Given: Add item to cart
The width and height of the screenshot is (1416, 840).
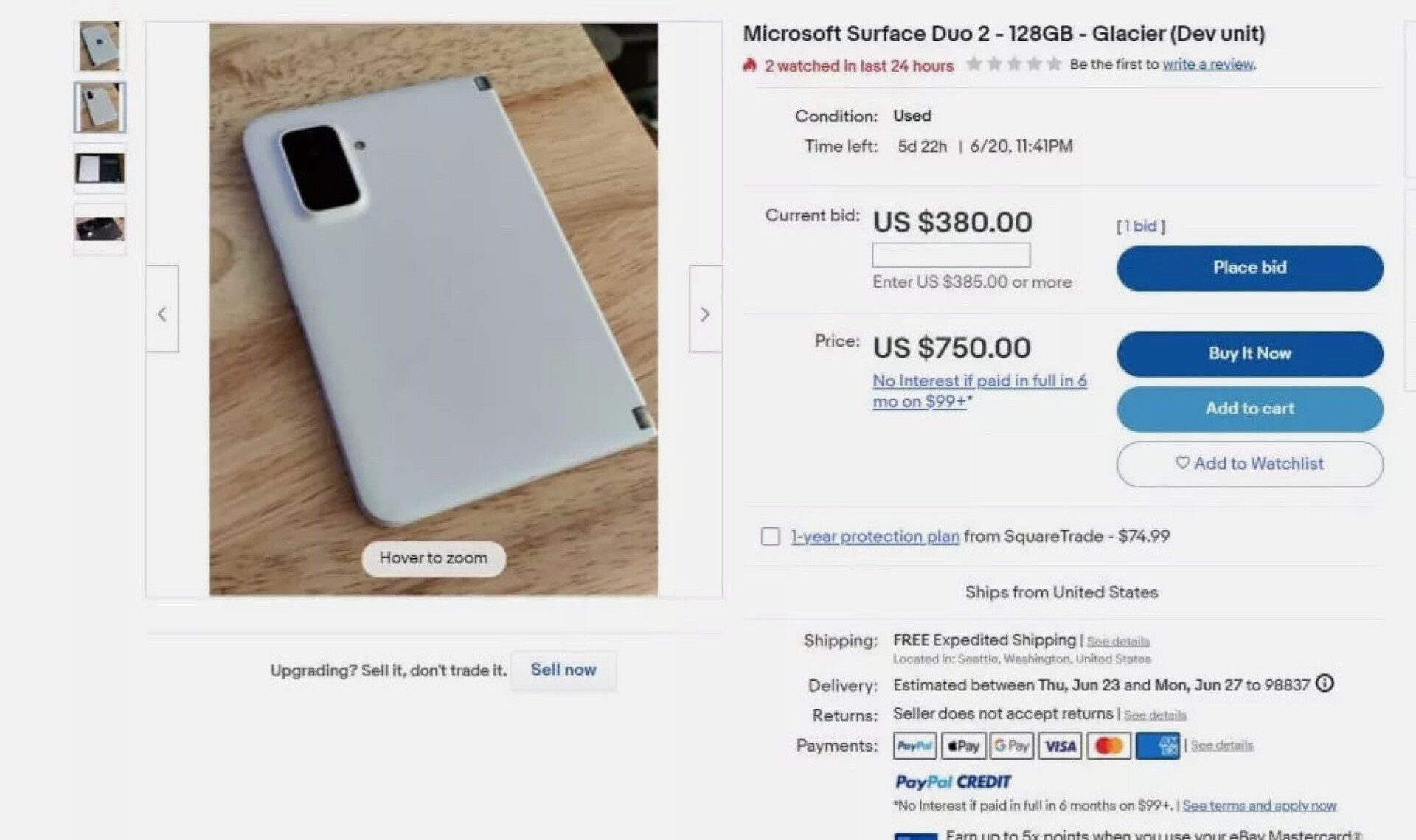Looking at the screenshot, I should [x=1249, y=409].
